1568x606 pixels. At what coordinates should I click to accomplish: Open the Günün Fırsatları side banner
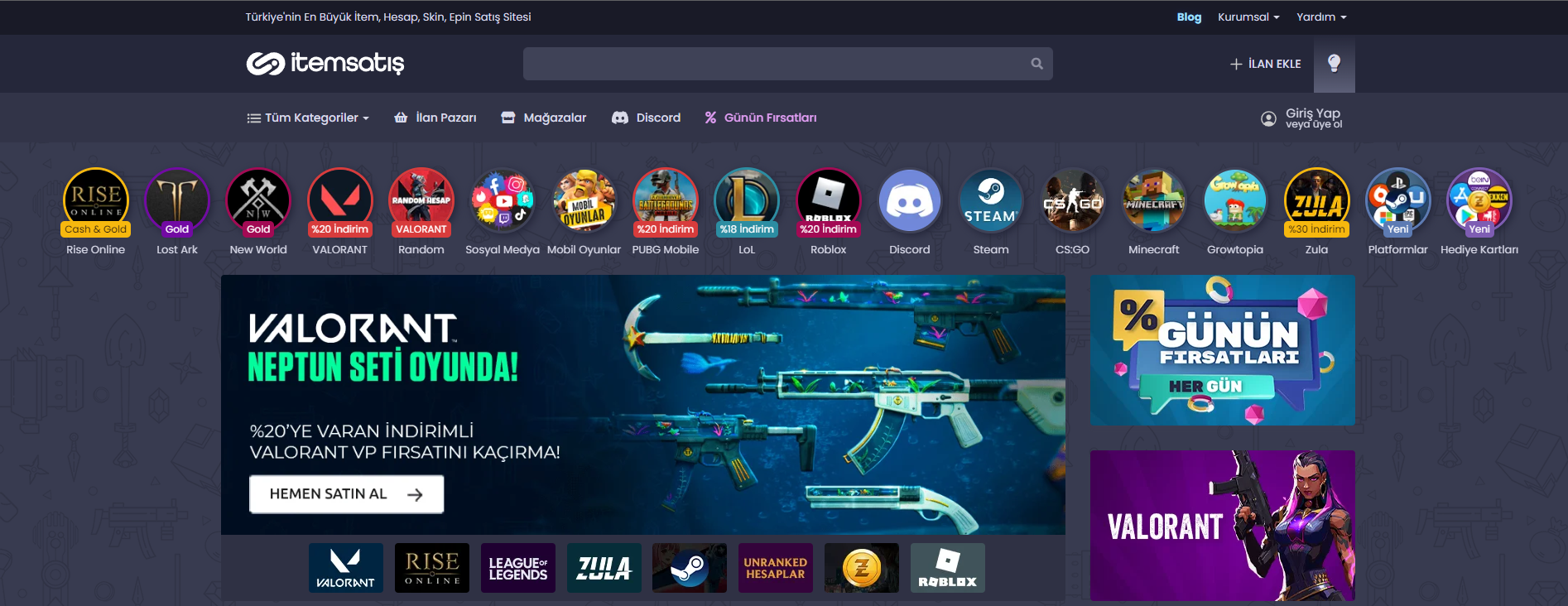coord(1223,350)
